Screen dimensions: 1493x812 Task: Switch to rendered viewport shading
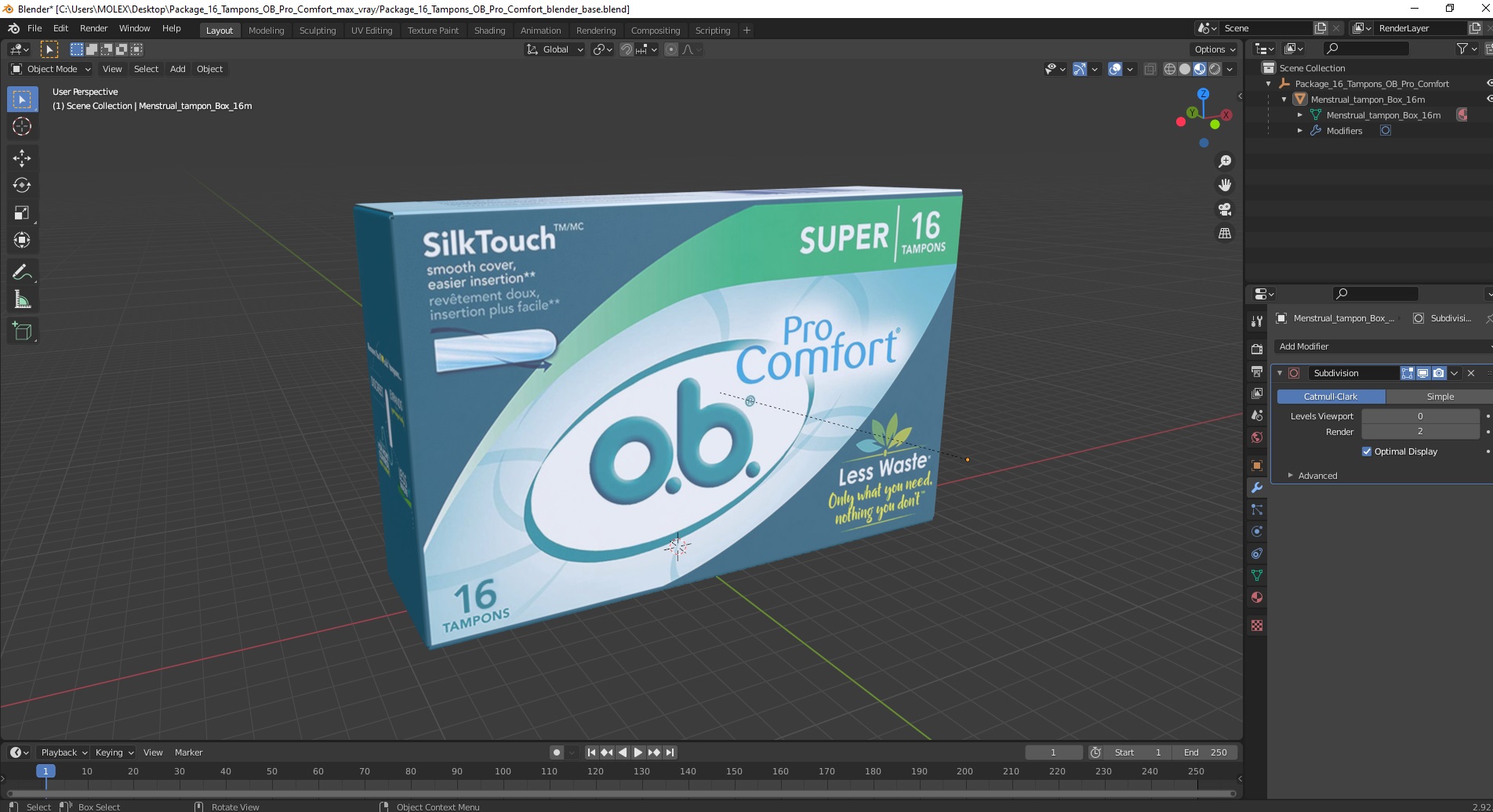coord(1215,69)
